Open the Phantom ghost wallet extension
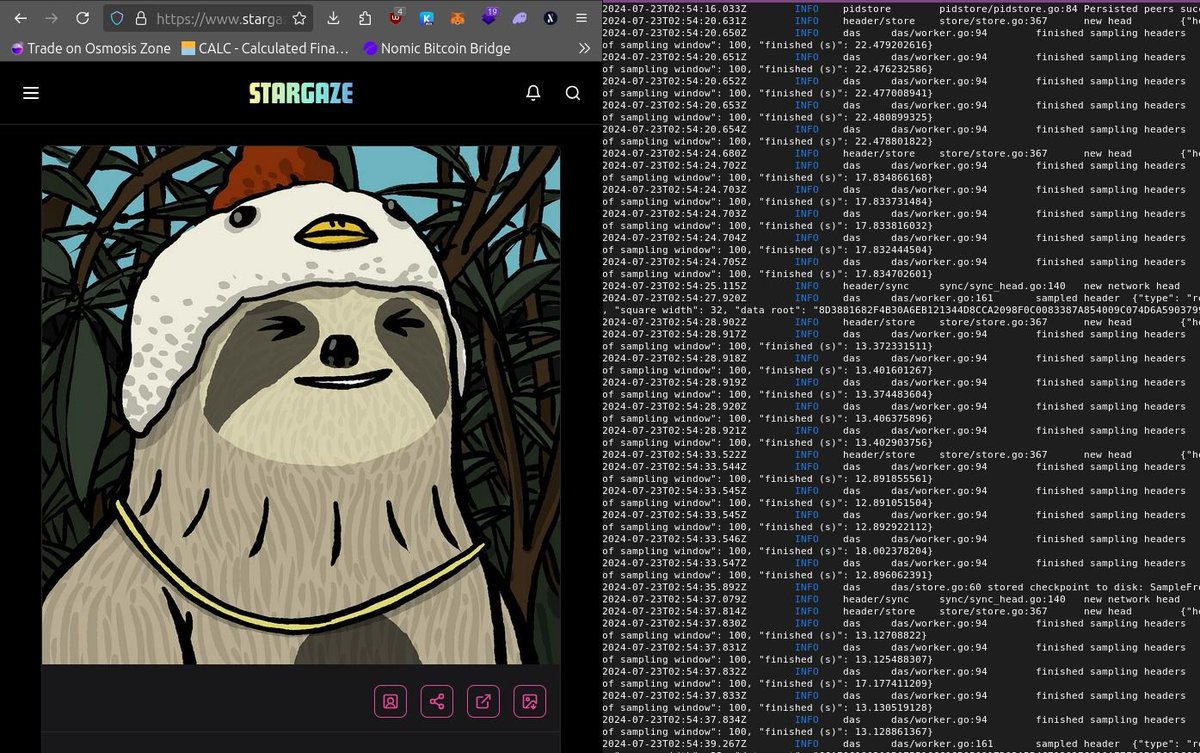The height and width of the screenshot is (753, 1200). [x=520, y=18]
